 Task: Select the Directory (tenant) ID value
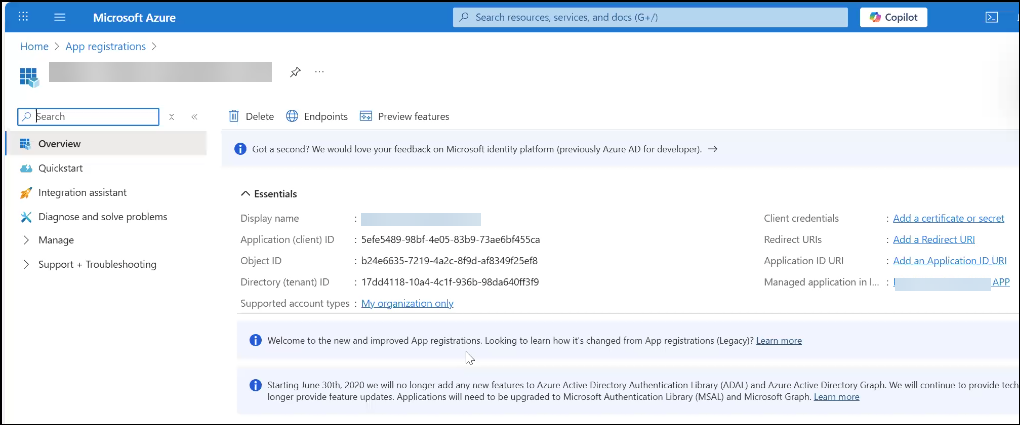point(450,282)
